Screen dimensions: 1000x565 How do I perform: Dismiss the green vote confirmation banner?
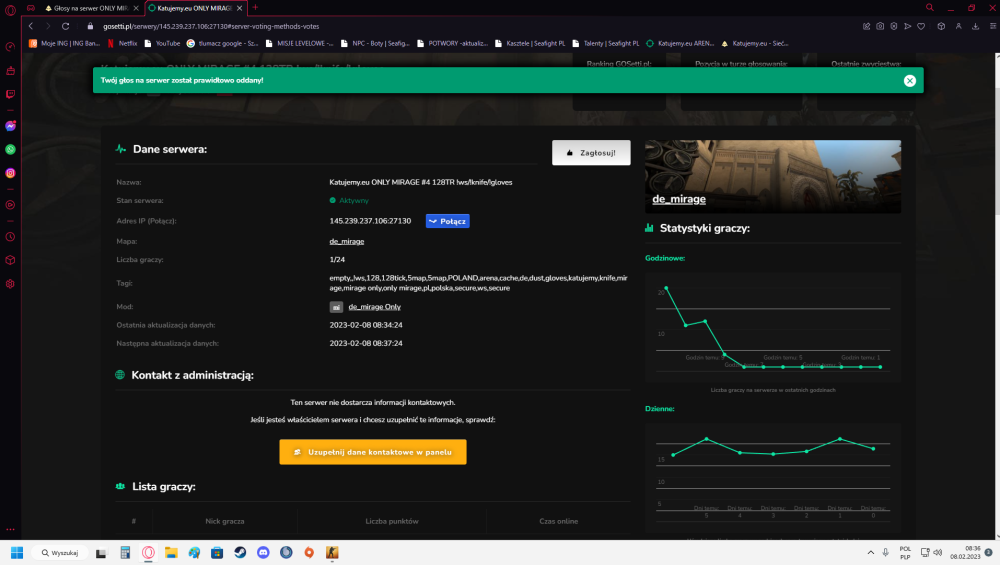(x=909, y=80)
